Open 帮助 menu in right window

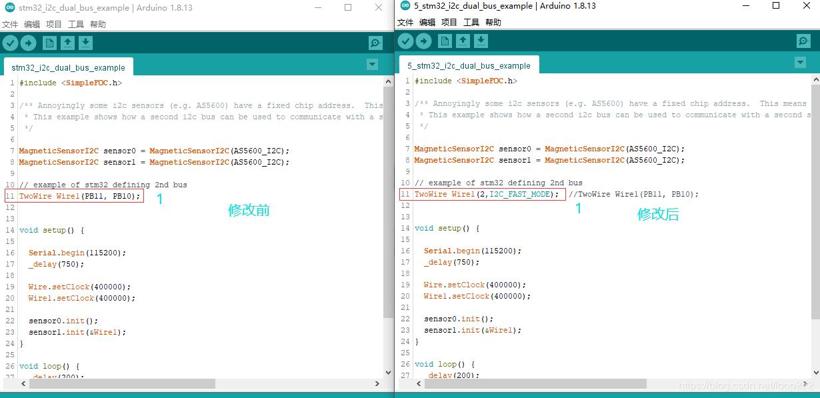pyautogui.click(x=493, y=22)
